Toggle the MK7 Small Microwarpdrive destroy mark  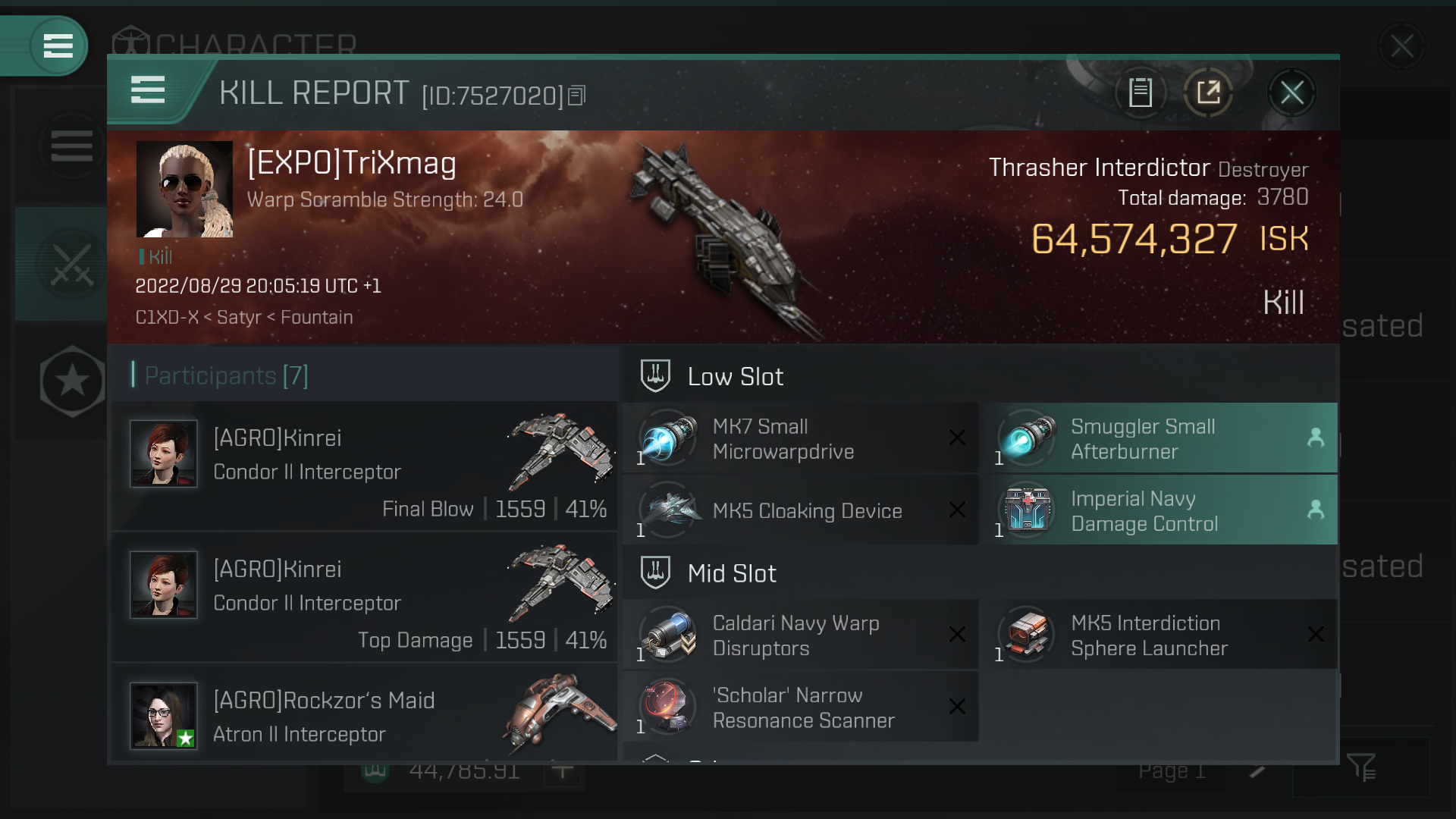956,437
